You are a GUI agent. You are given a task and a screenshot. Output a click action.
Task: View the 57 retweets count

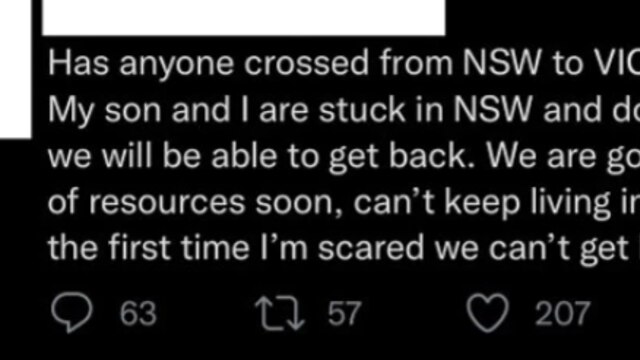coord(344,313)
